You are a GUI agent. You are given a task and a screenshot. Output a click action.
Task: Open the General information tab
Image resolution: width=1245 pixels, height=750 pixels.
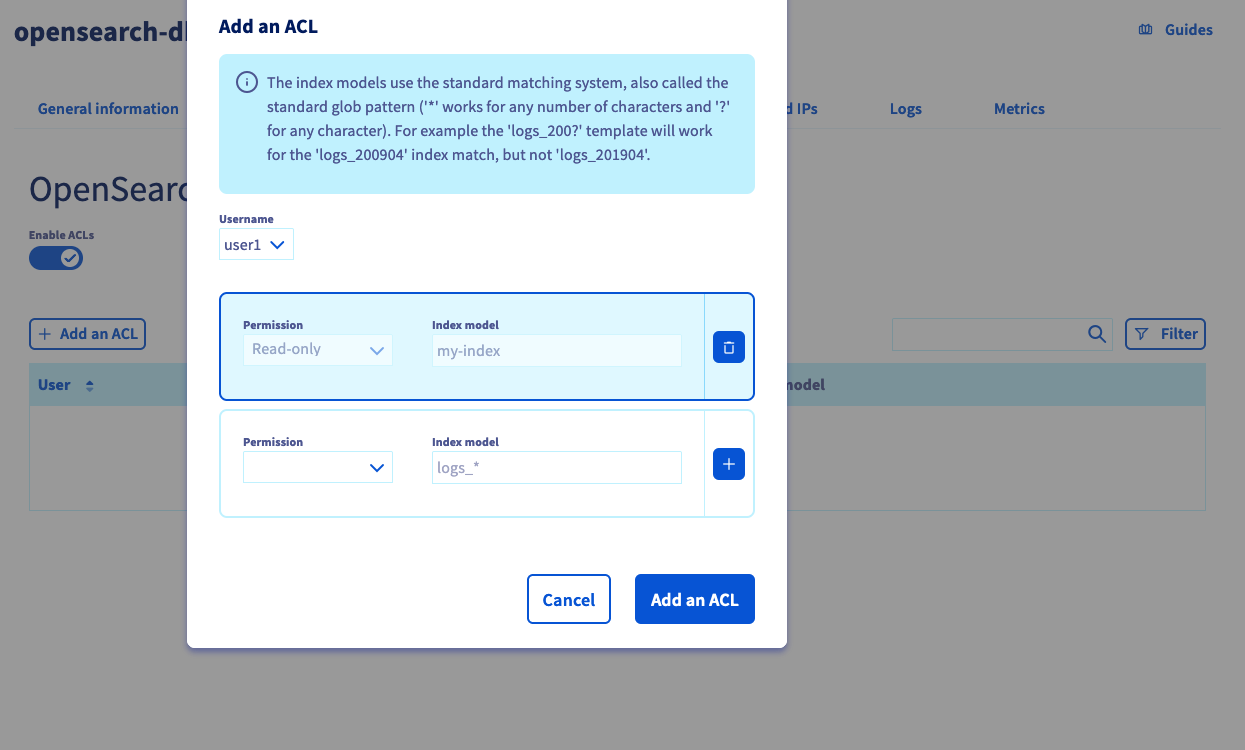(108, 108)
